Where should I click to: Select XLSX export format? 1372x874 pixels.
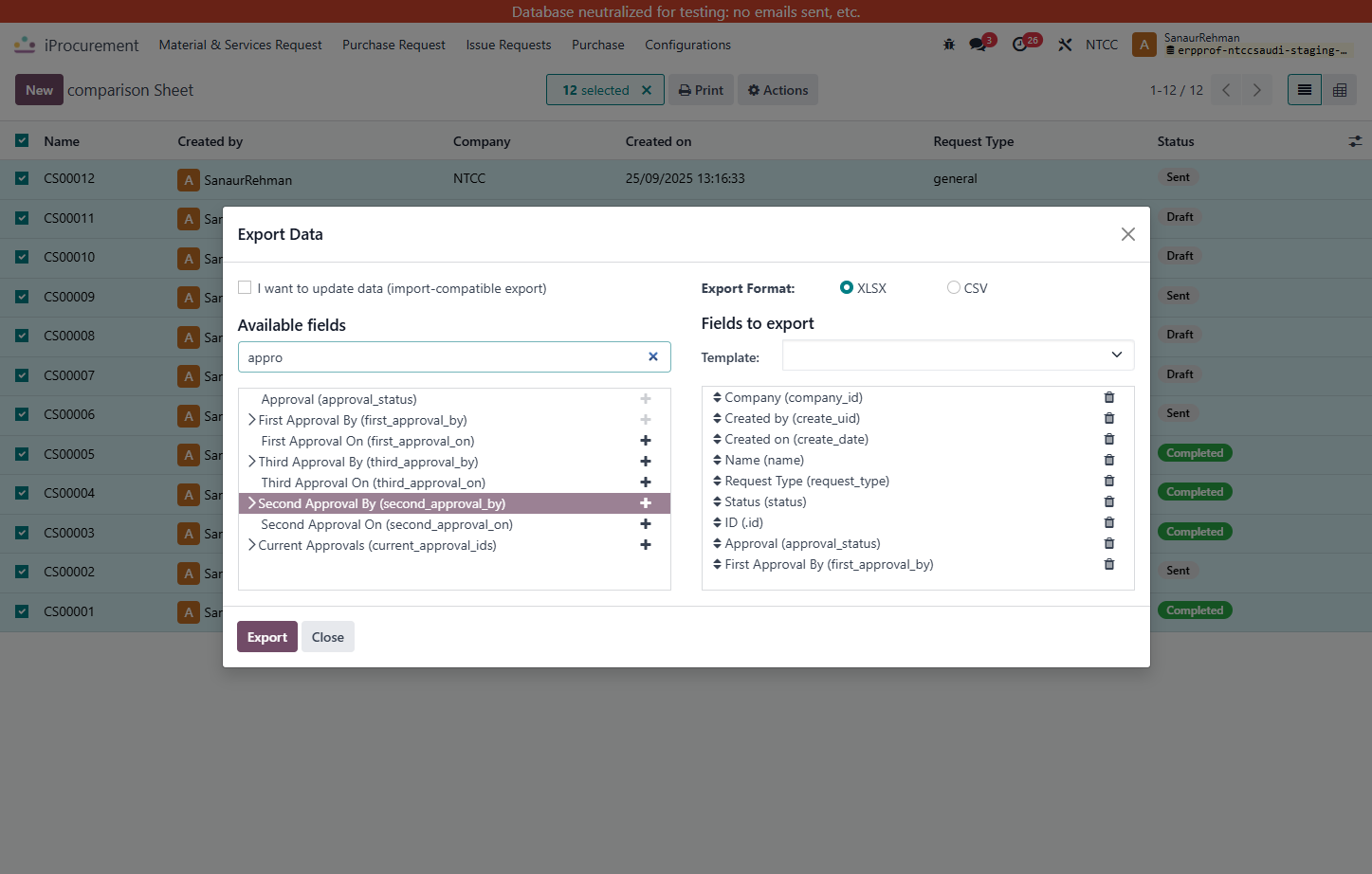[x=847, y=287]
